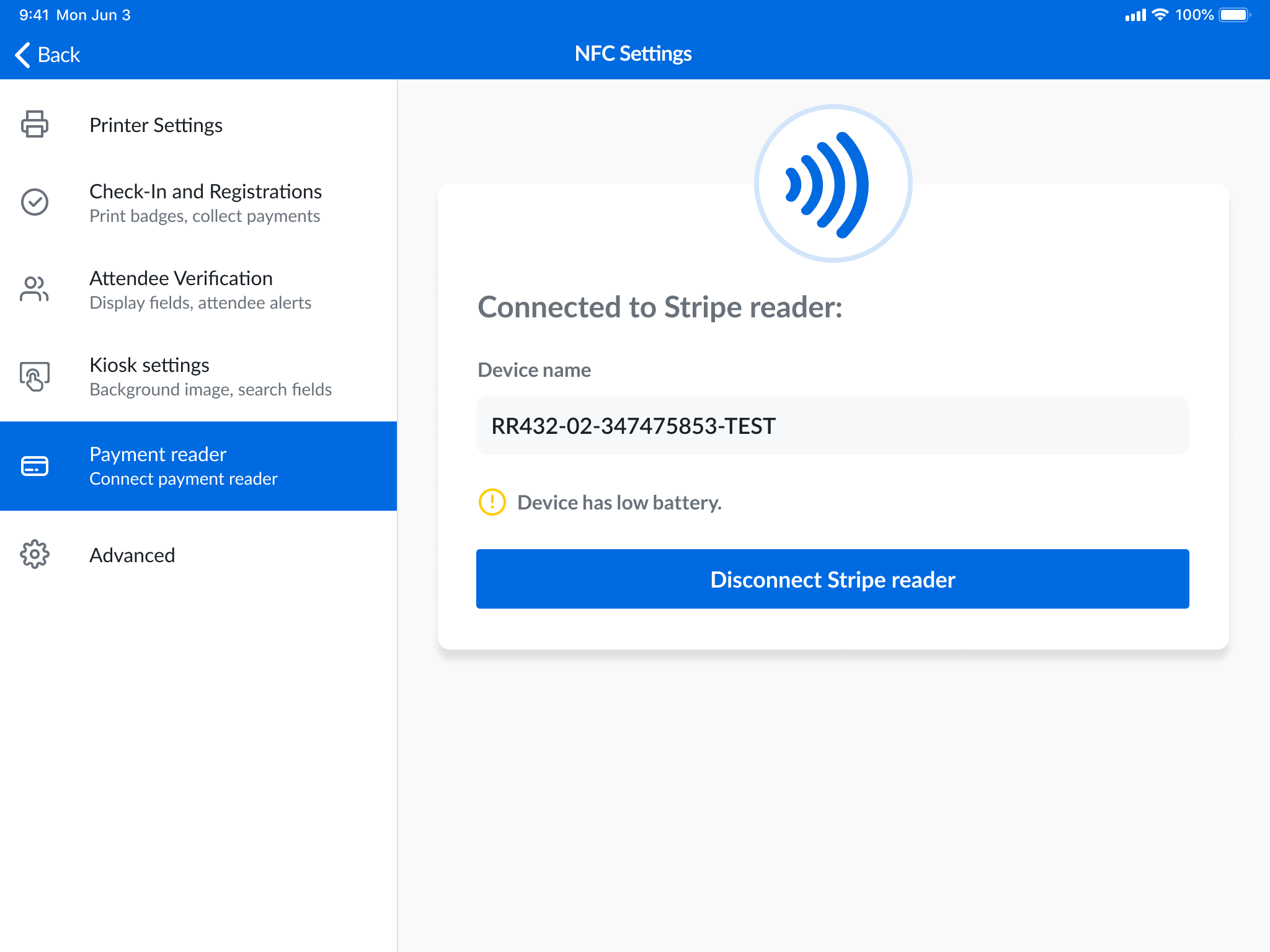Click 'Connected to Stripe reader:' heading

coord(660,307)
